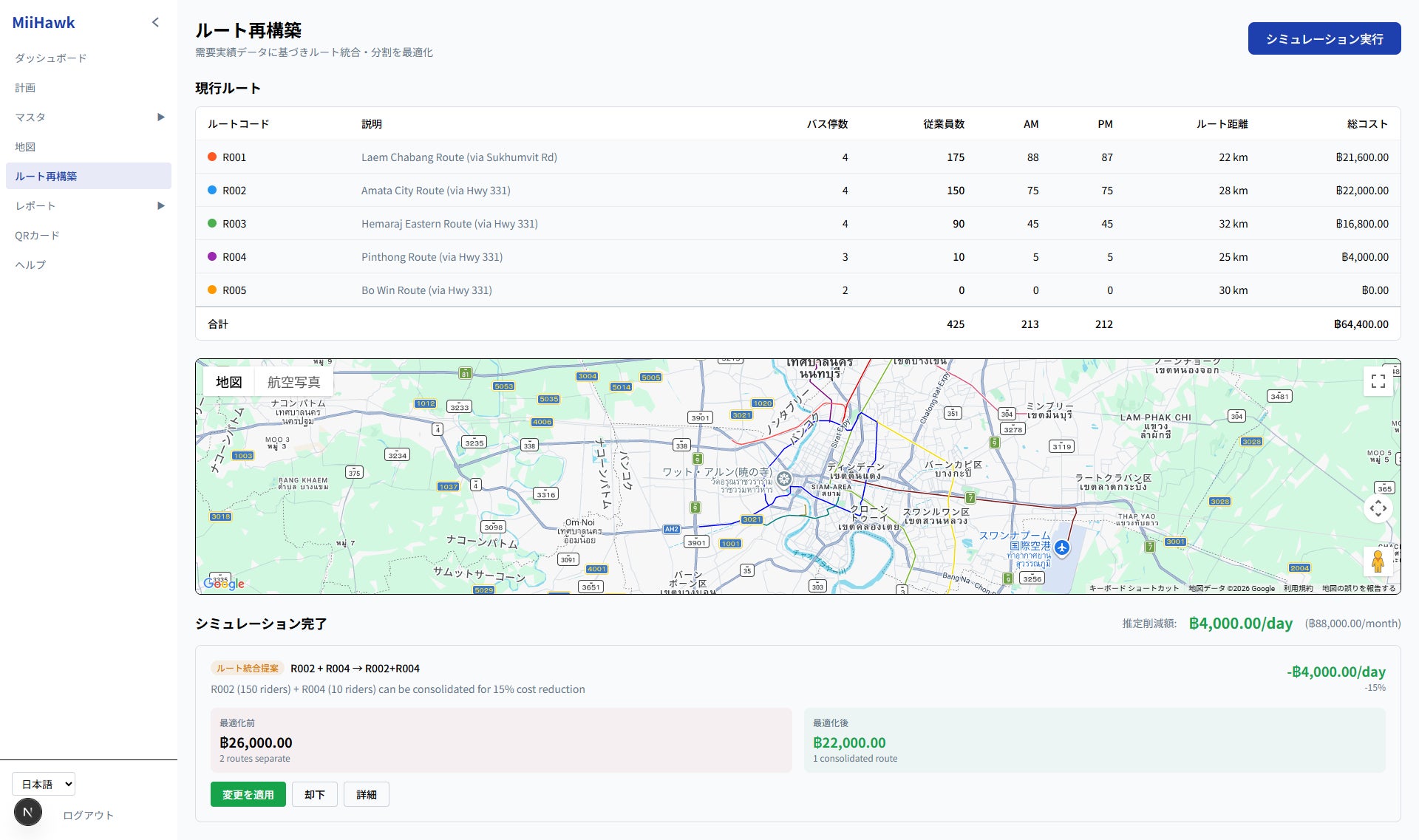Click the map camera pan control icon
Image resolution: width=1419 pixels, height=840 pixels.
point(1378,508)
